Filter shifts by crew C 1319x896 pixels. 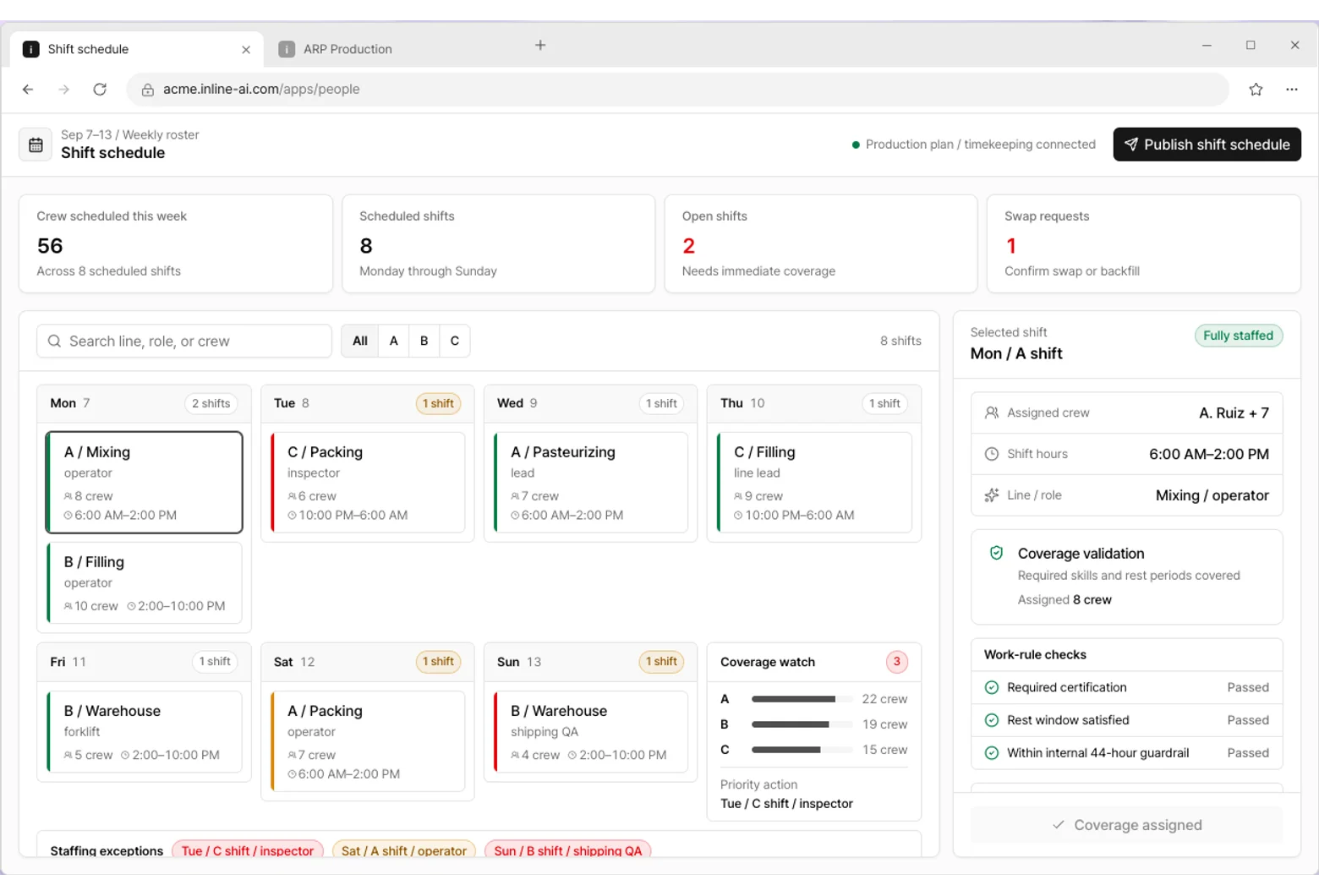(454, 341)
